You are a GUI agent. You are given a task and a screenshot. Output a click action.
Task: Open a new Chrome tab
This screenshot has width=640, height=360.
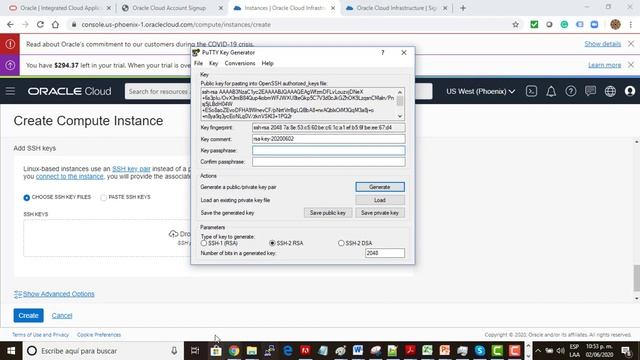(x=463, y=8)
